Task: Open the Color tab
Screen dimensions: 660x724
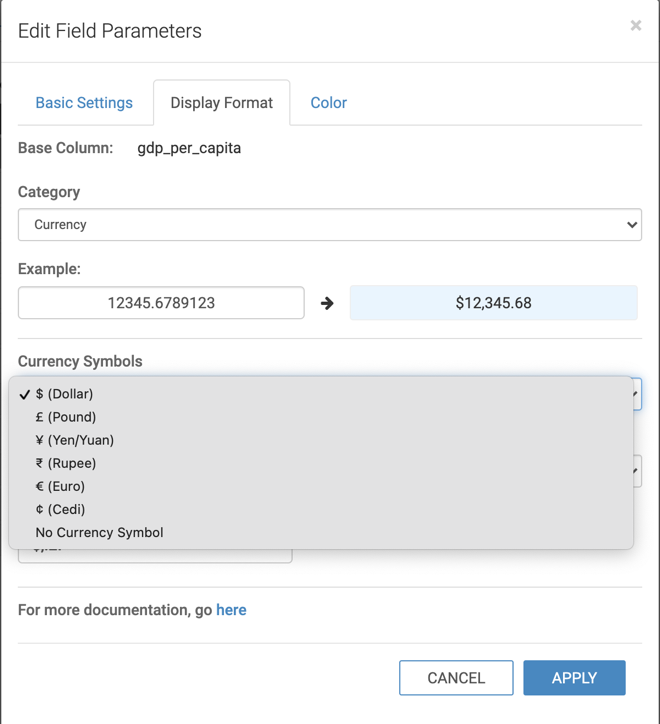Action: [328, 103]
